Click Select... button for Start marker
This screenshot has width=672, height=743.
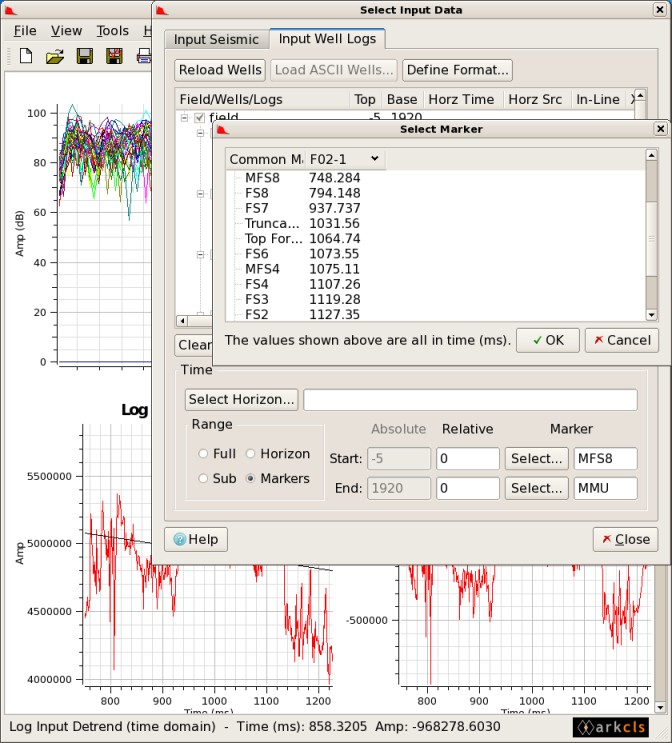tap(536, 458)
